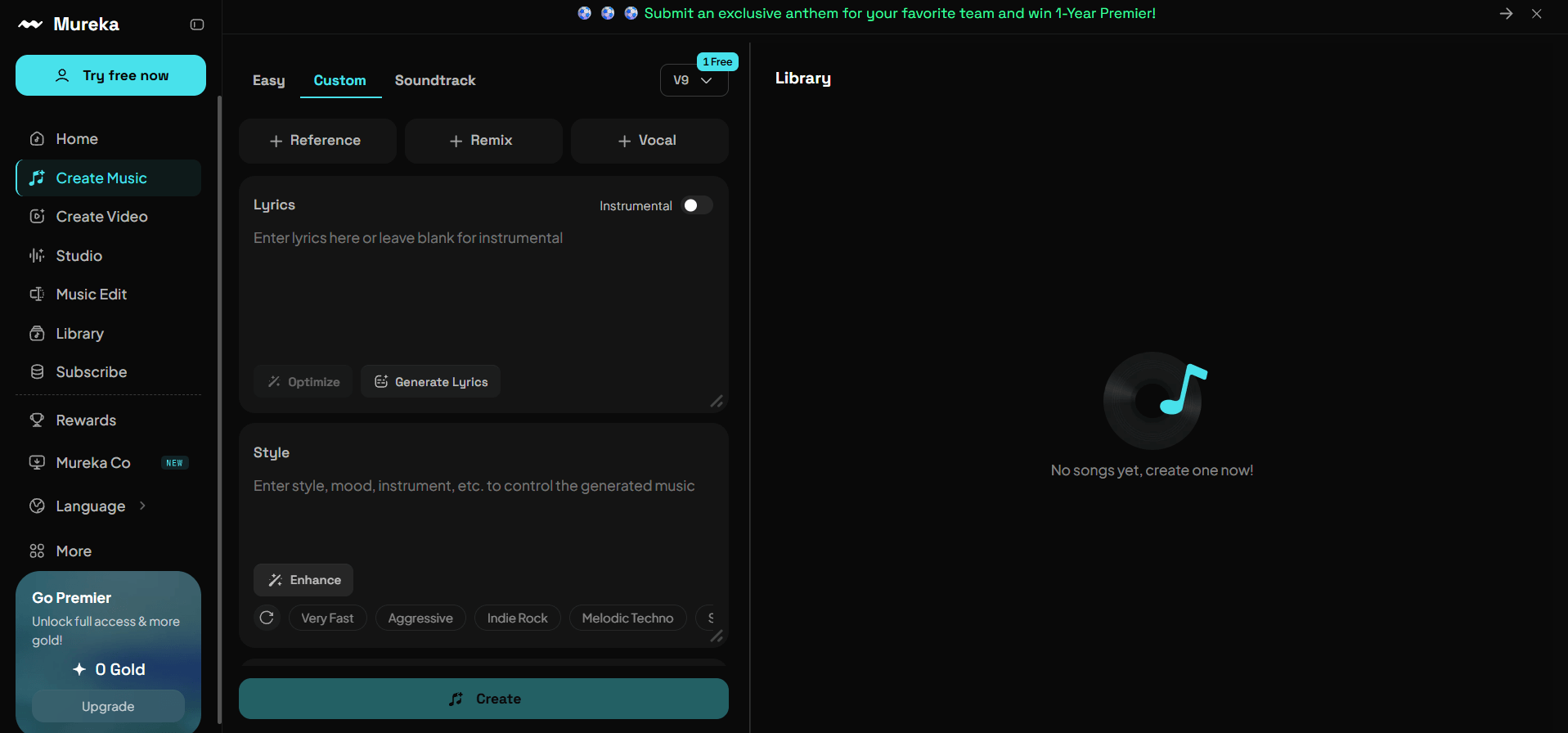Click the Studio waveform icon

37,256
